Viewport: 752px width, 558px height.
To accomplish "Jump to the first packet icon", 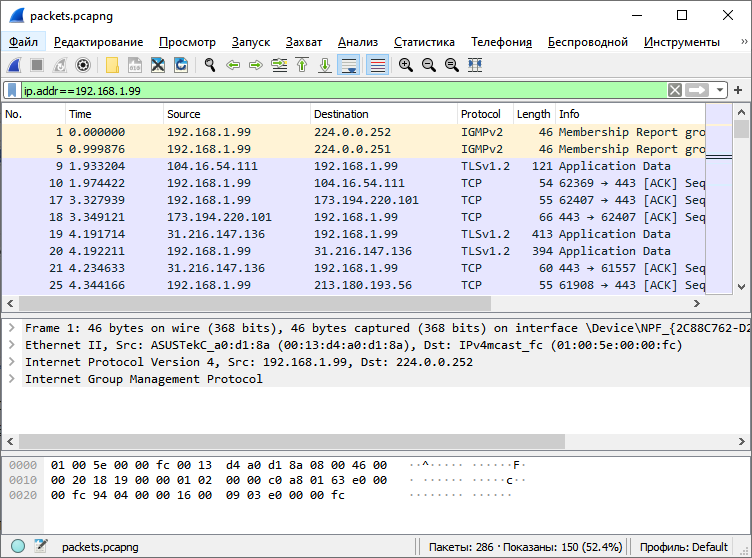I will click(302, 65).
